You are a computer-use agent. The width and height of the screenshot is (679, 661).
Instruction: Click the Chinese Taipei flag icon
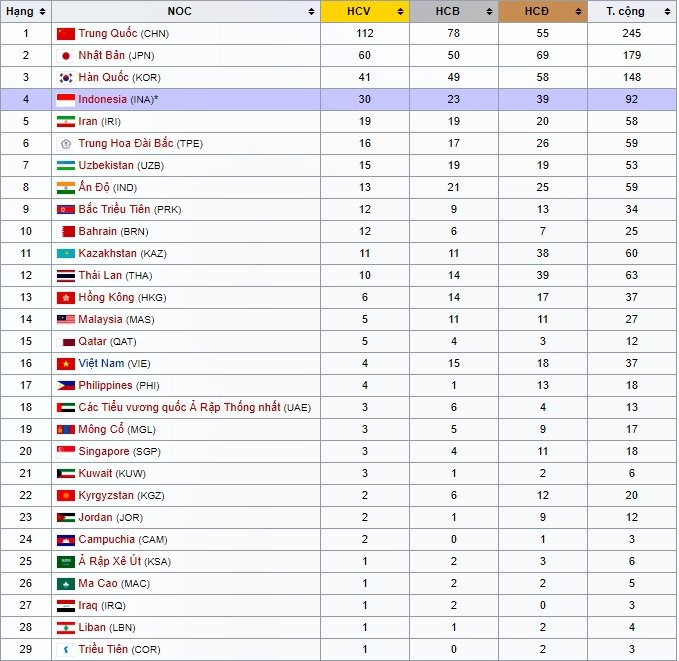point(66,144)
